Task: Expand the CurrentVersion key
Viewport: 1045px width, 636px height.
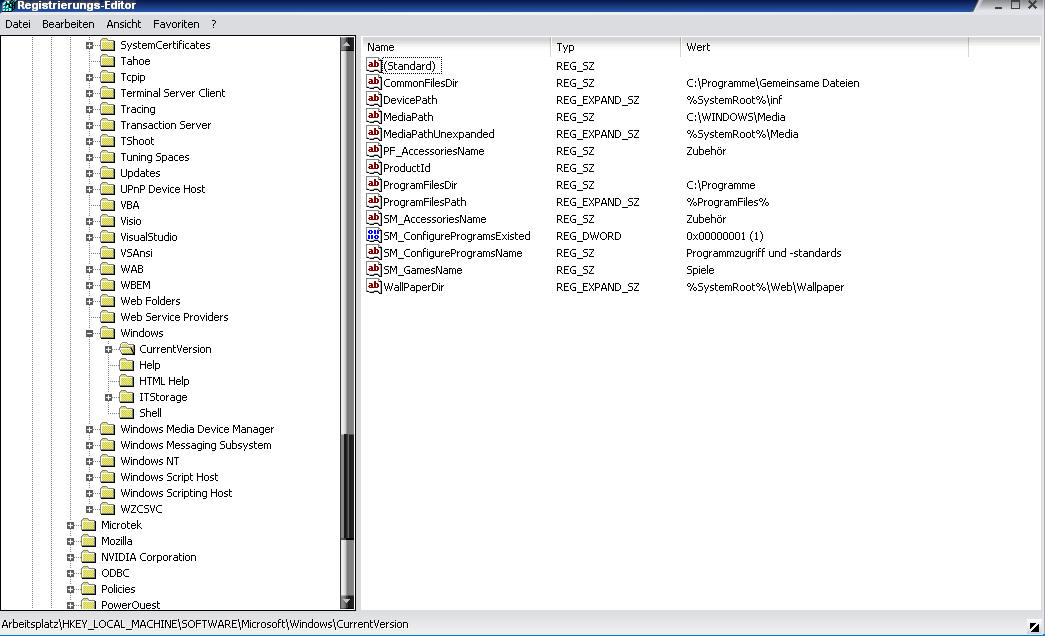Action: tap(109, 349)
